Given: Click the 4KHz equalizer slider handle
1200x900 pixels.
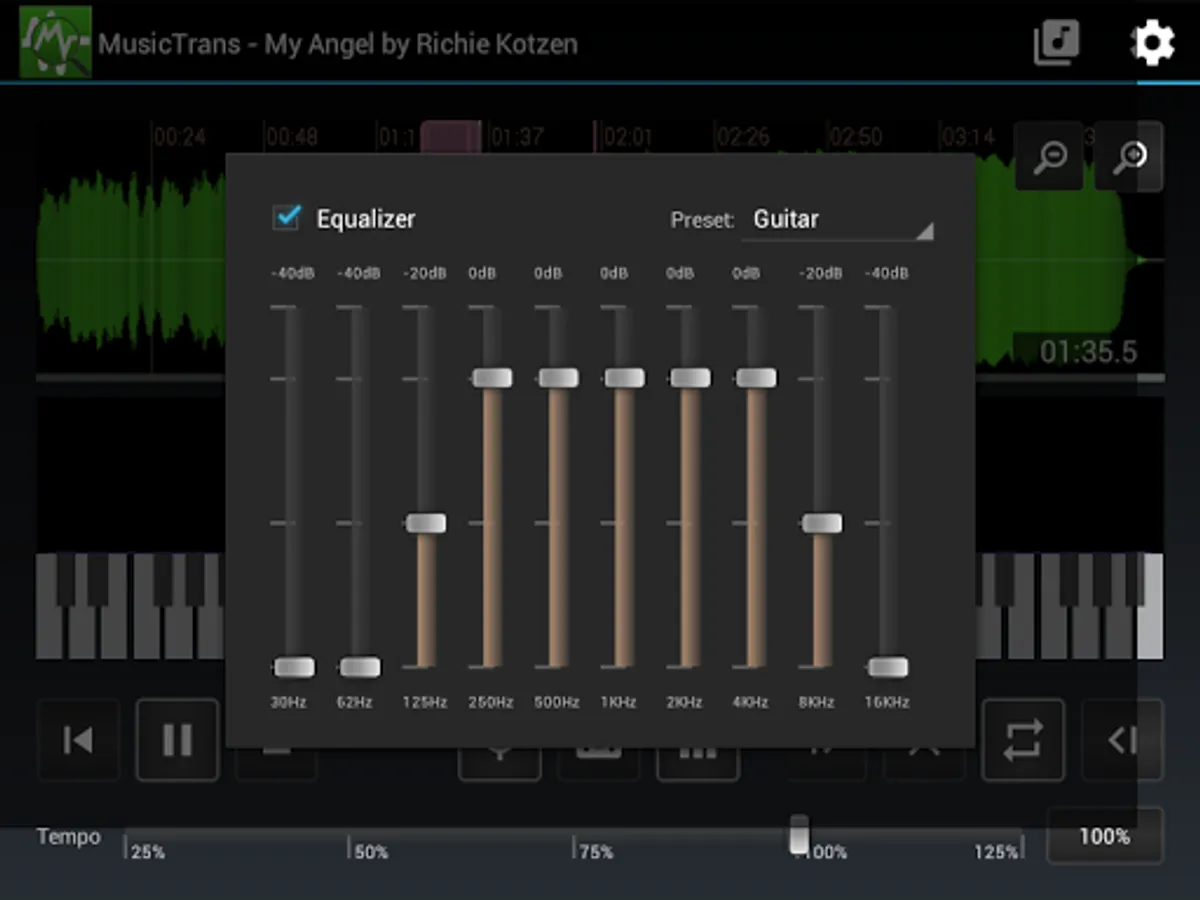Looking at the screenshot, I should (756, 377).
